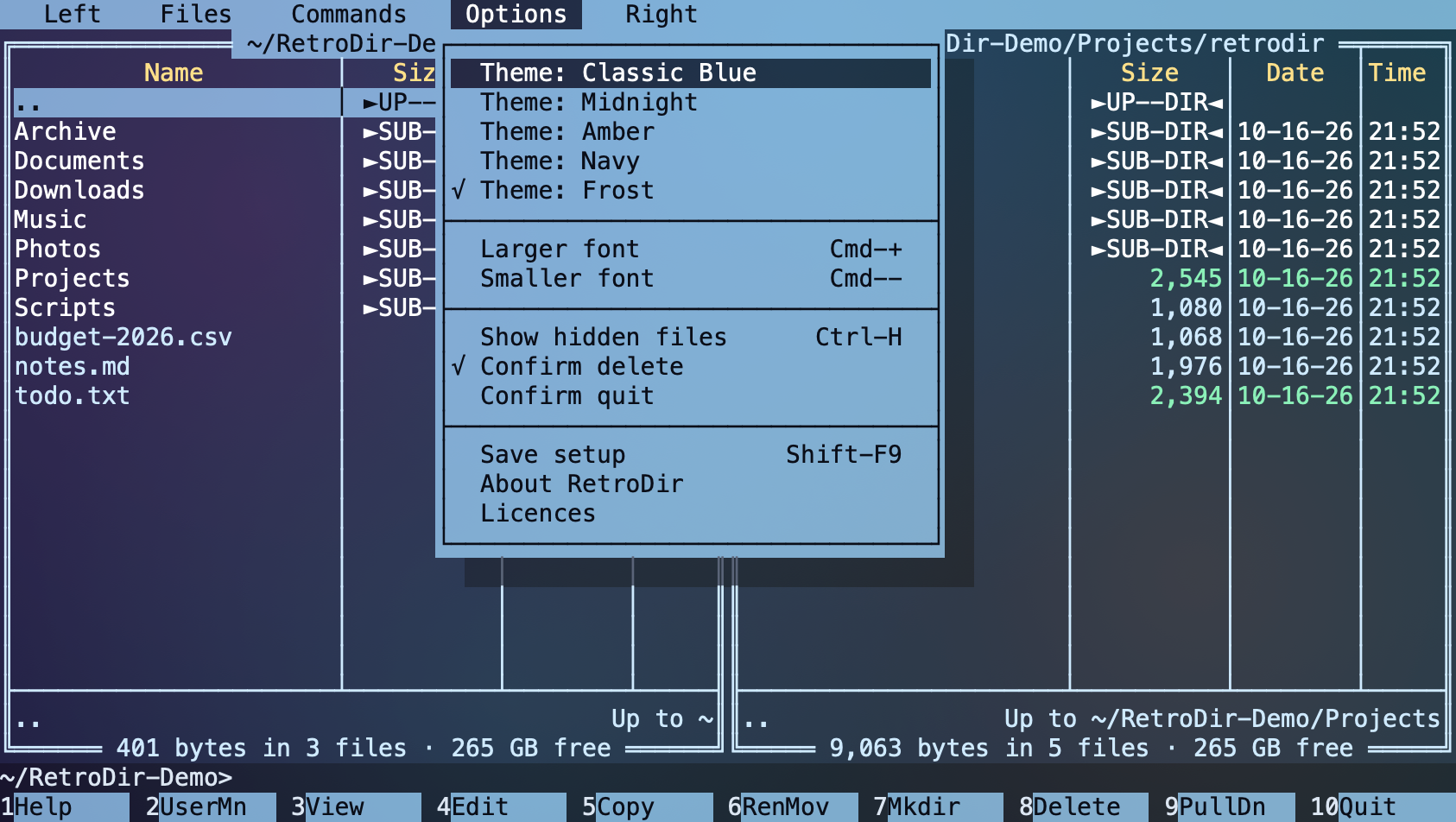The height and width of the screenshot is (822, 1456).
Task: Select Theme: Navy
Action: [x=691, y=161]
